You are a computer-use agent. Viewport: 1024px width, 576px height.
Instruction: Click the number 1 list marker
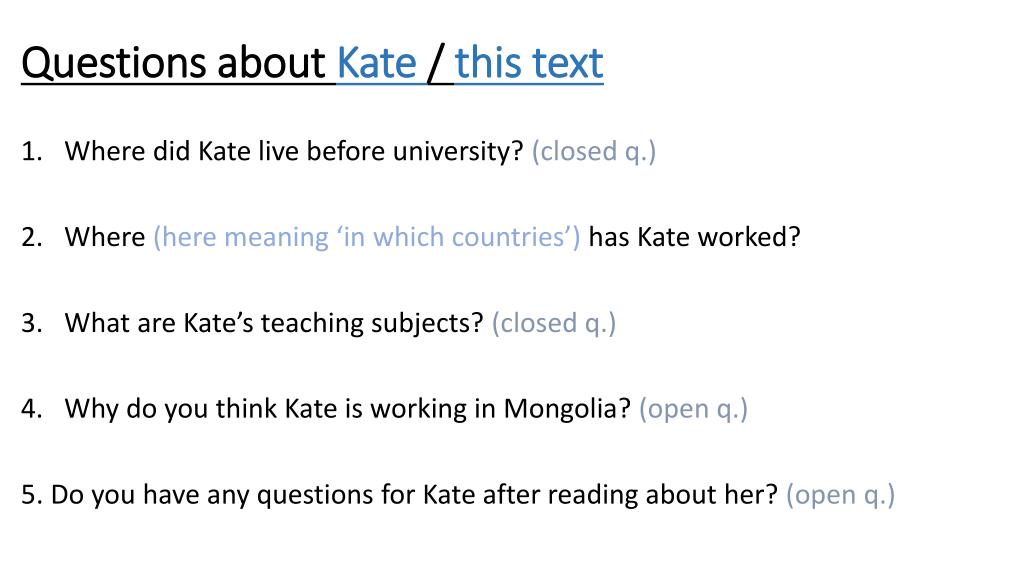coord(31,152)
